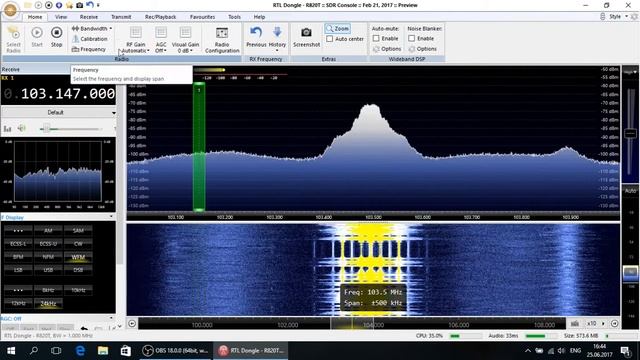The image size is (640, 360).
Task: Open Microsoft Store from taskbar
Action: click(x=125, y=351)
